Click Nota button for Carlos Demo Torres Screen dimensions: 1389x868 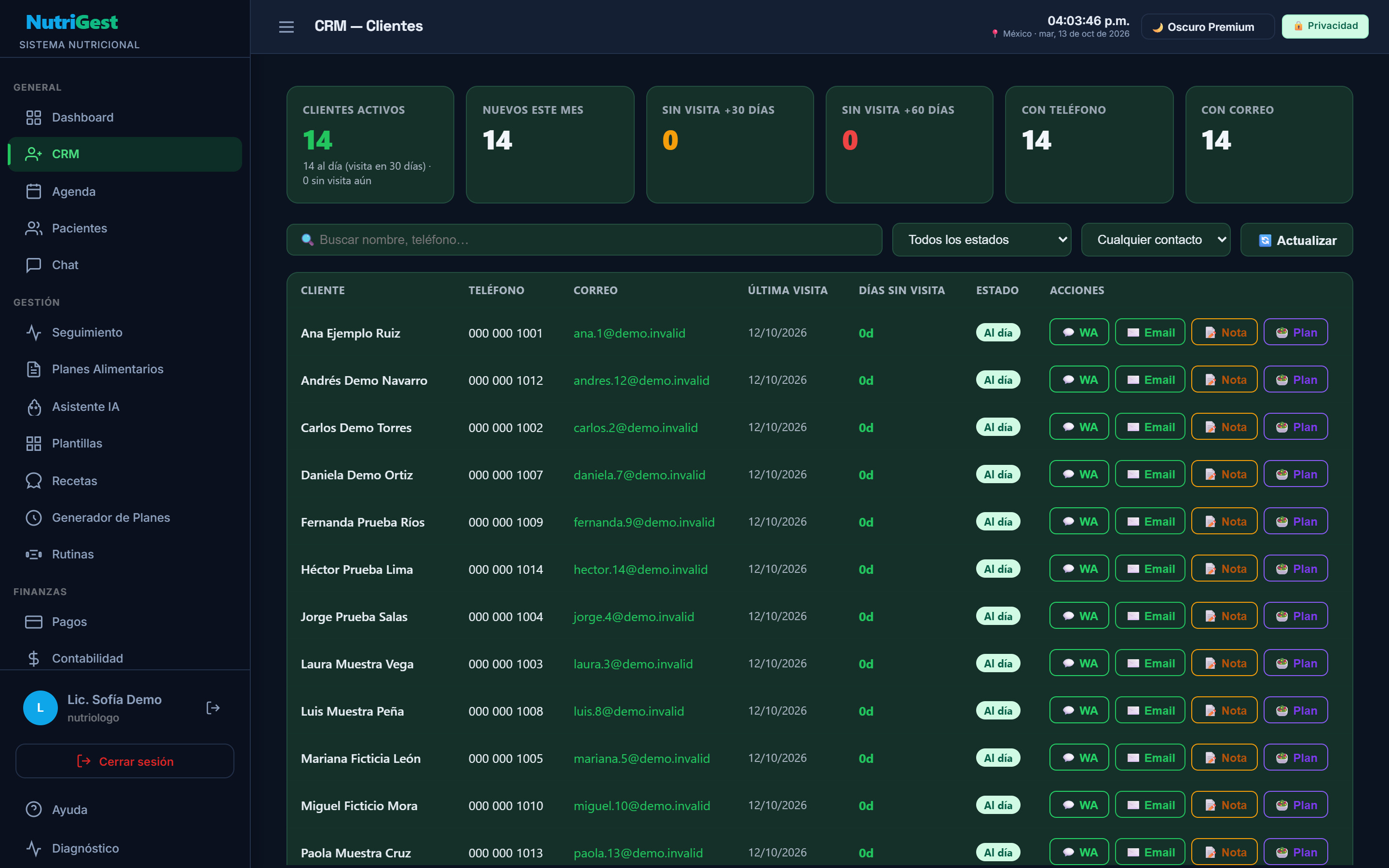[1224, 427]
